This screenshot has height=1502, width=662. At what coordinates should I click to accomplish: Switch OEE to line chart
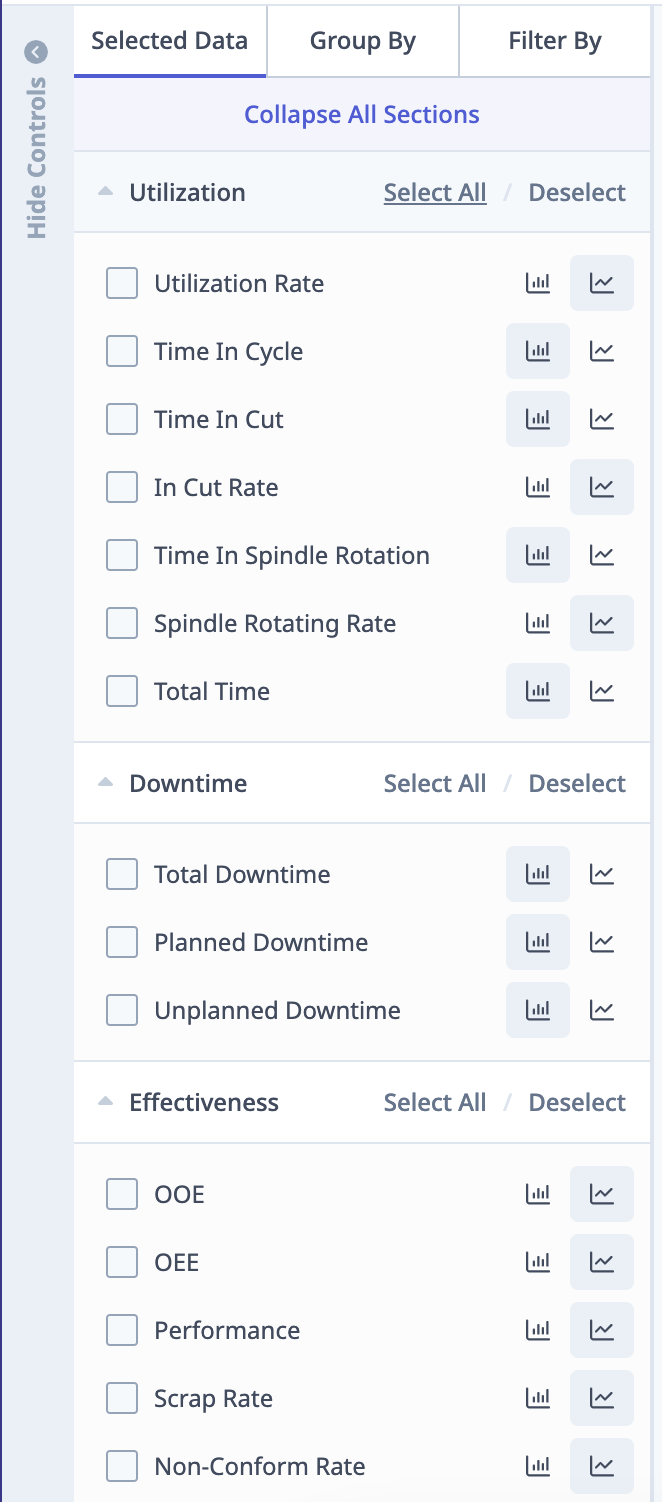(602, 1262)
